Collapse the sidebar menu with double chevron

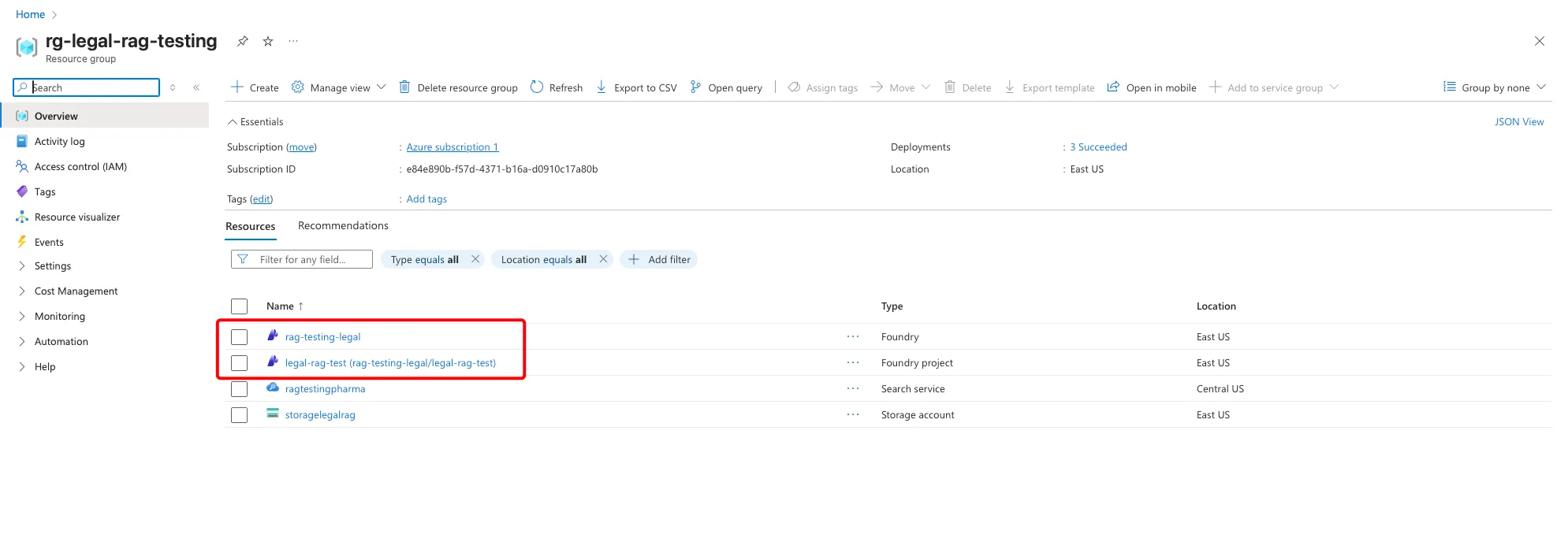point(196,87)
